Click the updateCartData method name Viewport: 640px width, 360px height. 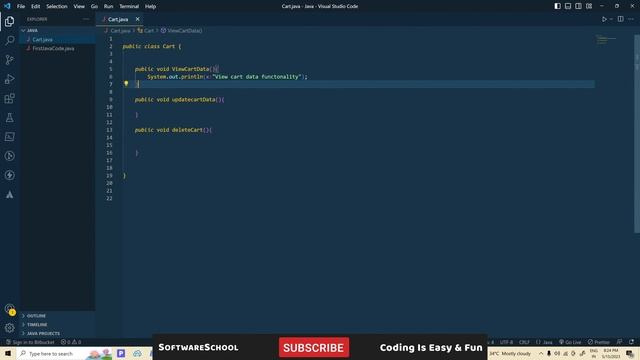point(193,100)
